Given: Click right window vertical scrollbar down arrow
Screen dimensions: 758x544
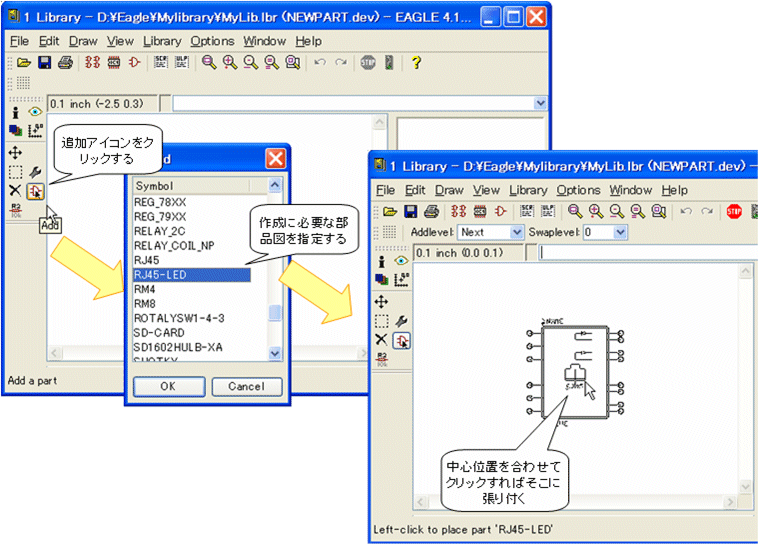Looking at the screenshot, I should coord(745,486).
